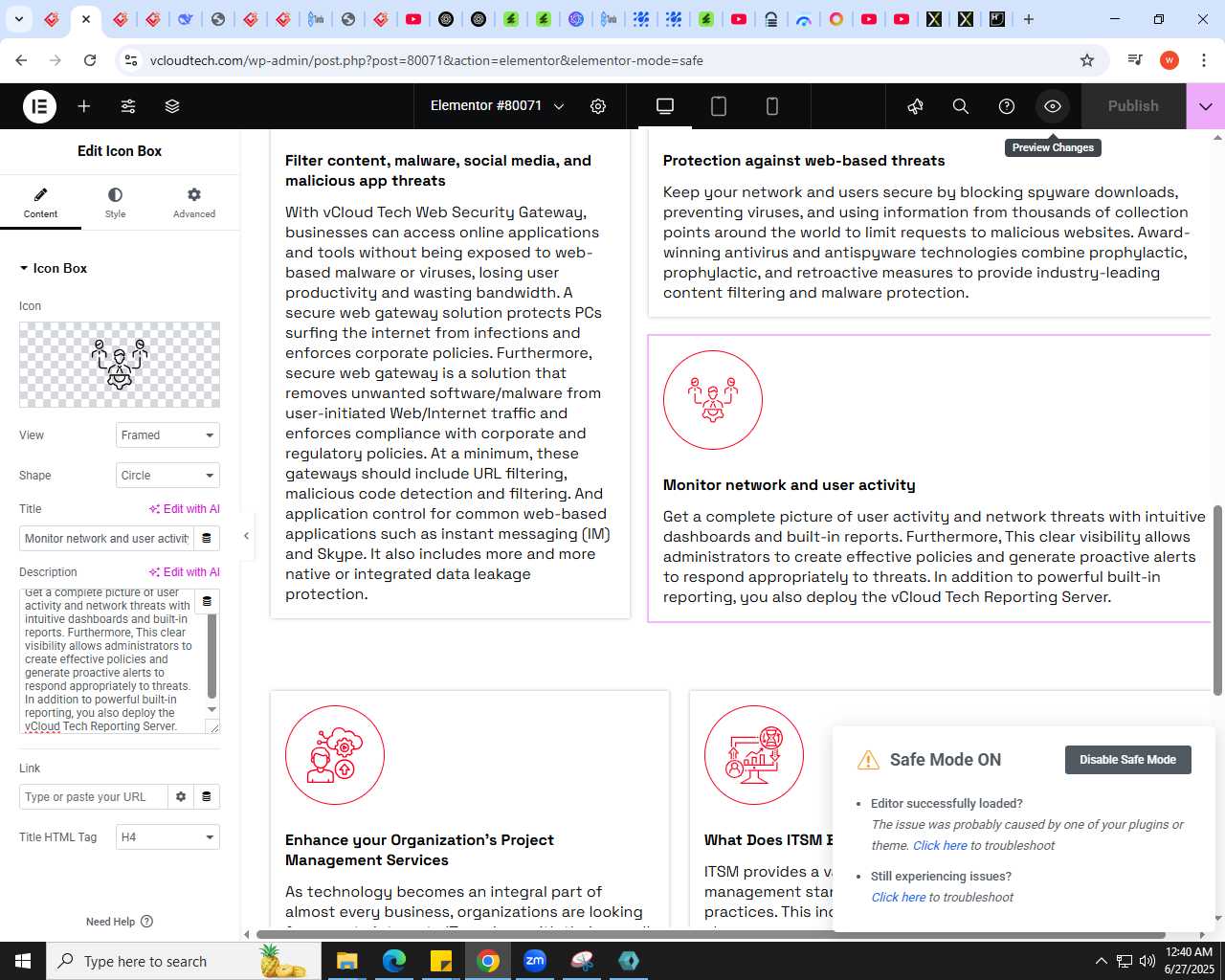Open the Elementor logo menu

(x=39, y=106)
